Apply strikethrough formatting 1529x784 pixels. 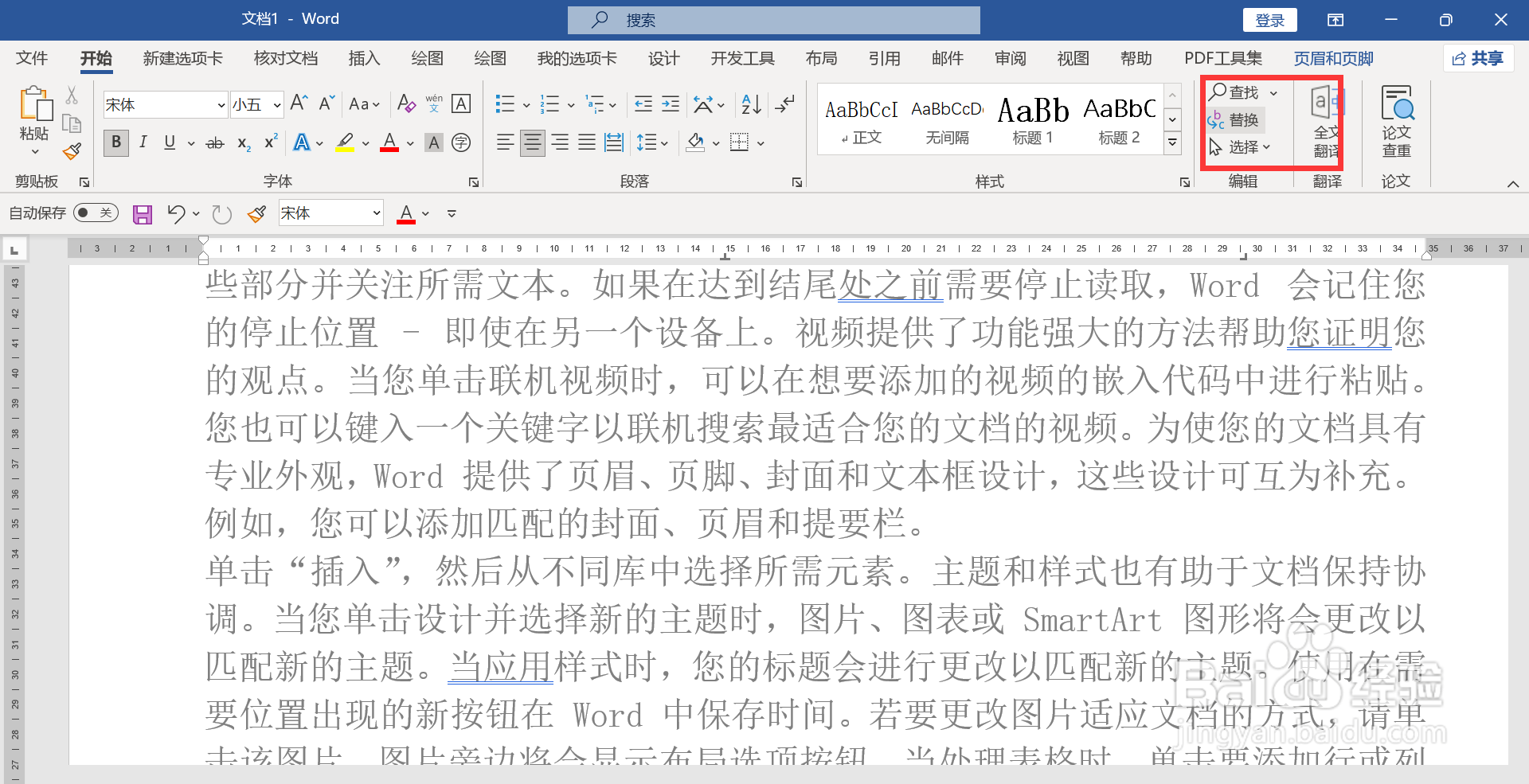click(x=215, y=143)
